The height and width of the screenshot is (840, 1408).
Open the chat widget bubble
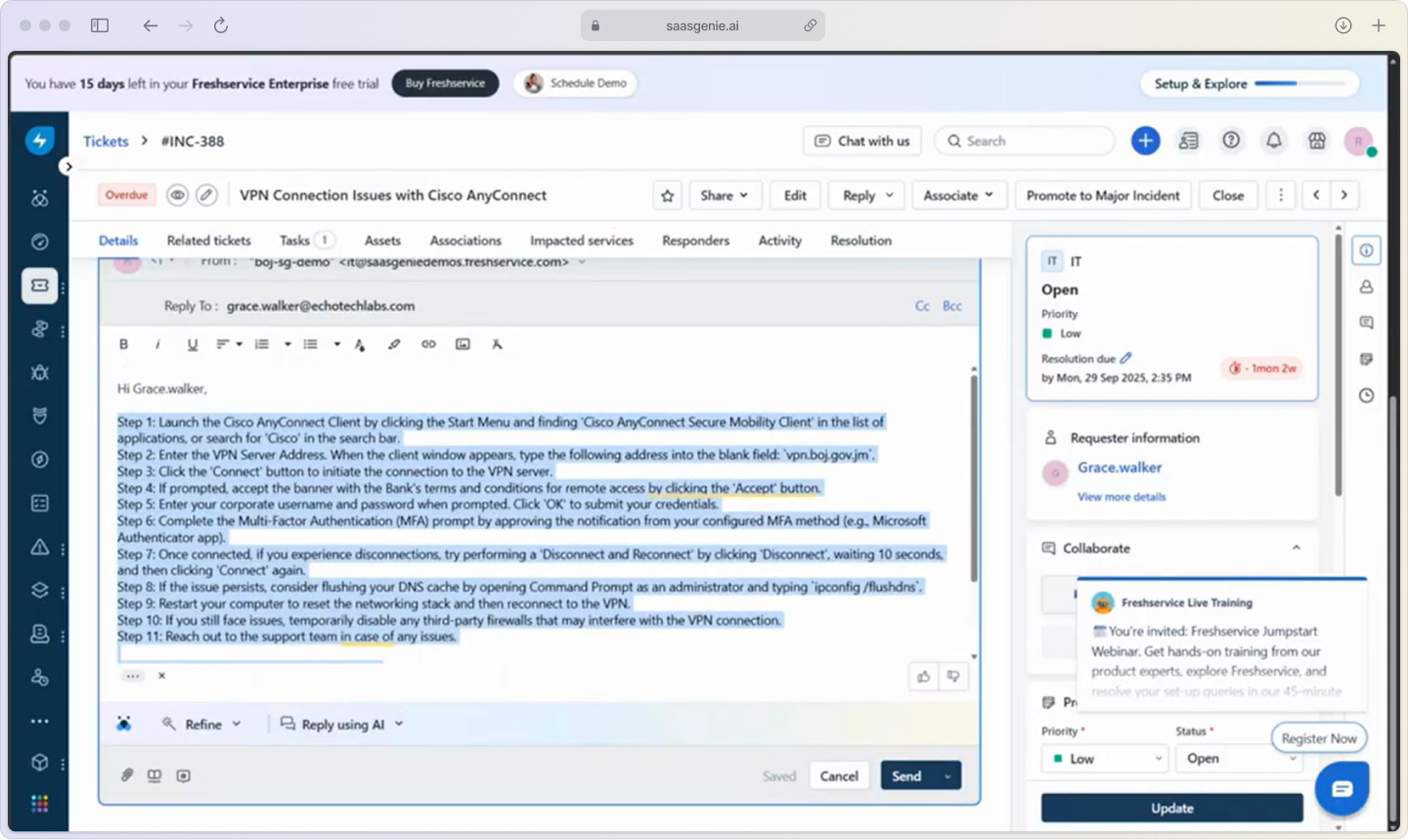point(1342,788)
